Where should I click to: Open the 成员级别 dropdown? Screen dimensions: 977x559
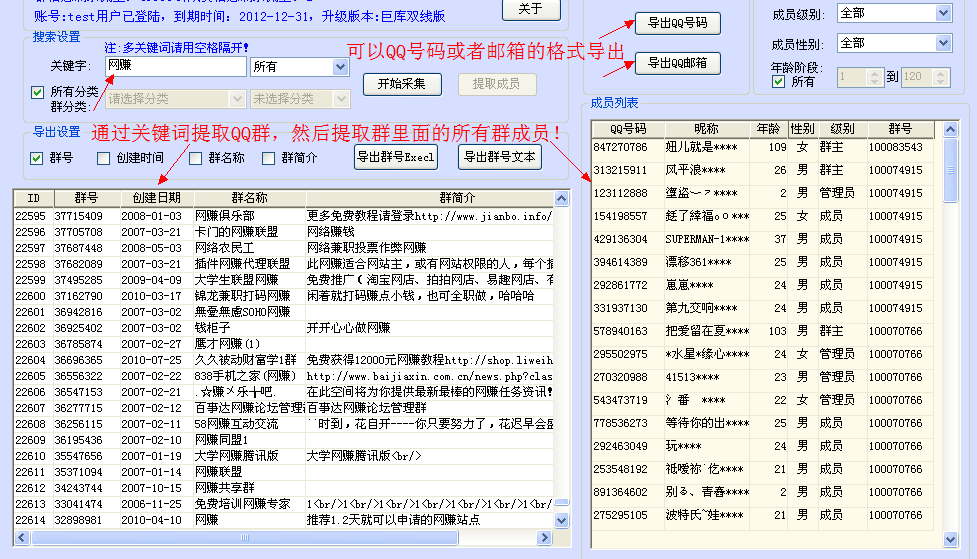tap(894, 13)
